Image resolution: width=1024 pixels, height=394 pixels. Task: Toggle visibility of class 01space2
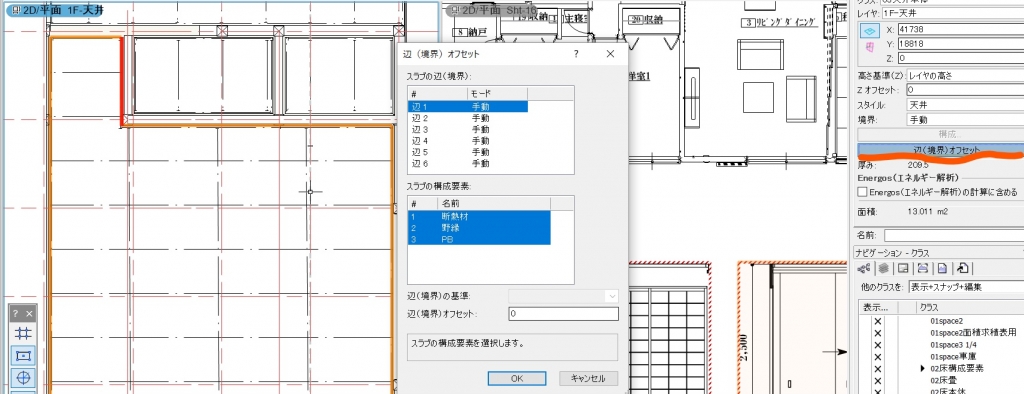pos(878,321)
